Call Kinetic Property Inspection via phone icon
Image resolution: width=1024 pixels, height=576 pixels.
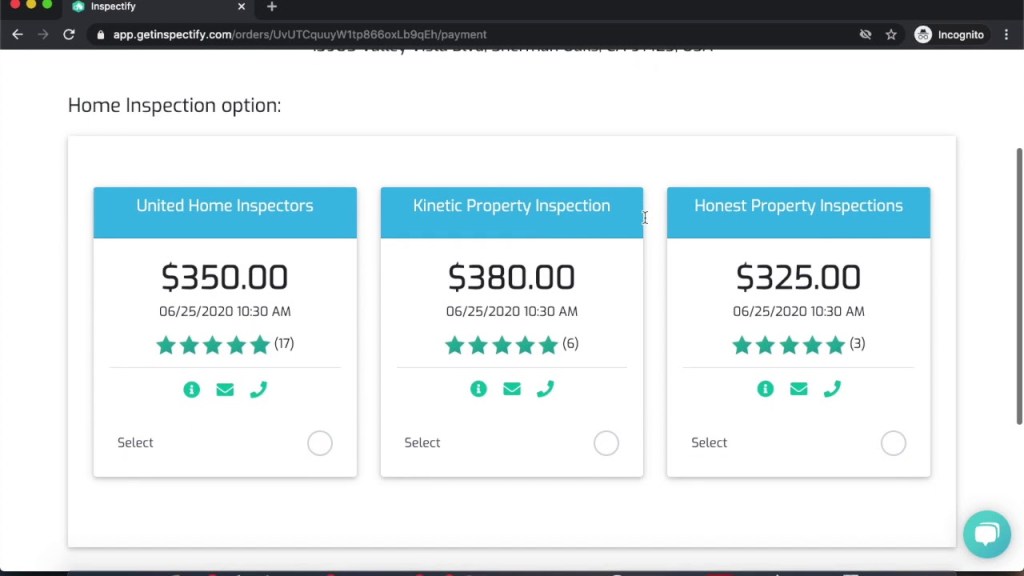545,389
